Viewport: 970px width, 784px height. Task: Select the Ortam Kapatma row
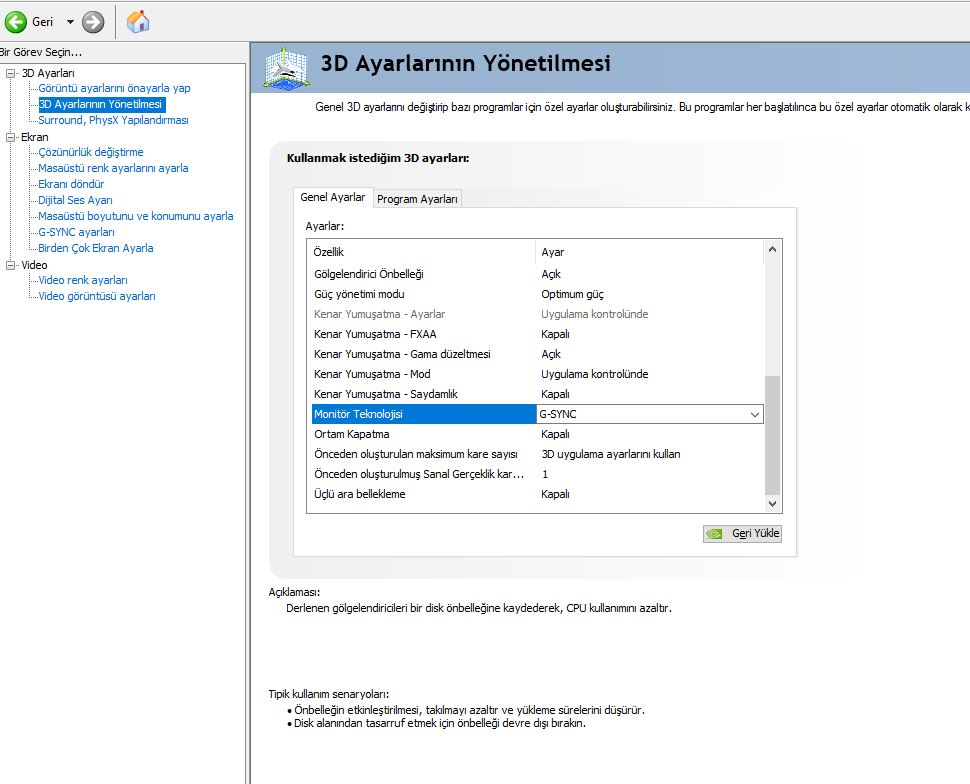536,434
